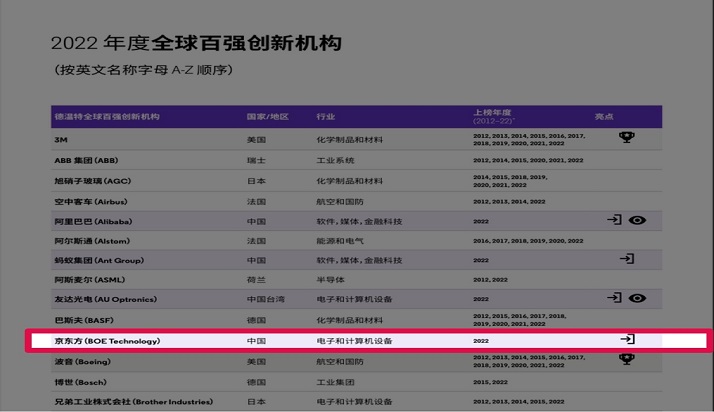Click the entry arrow icon in Alibaba row

pyautogui.click(x=614, y=220)
